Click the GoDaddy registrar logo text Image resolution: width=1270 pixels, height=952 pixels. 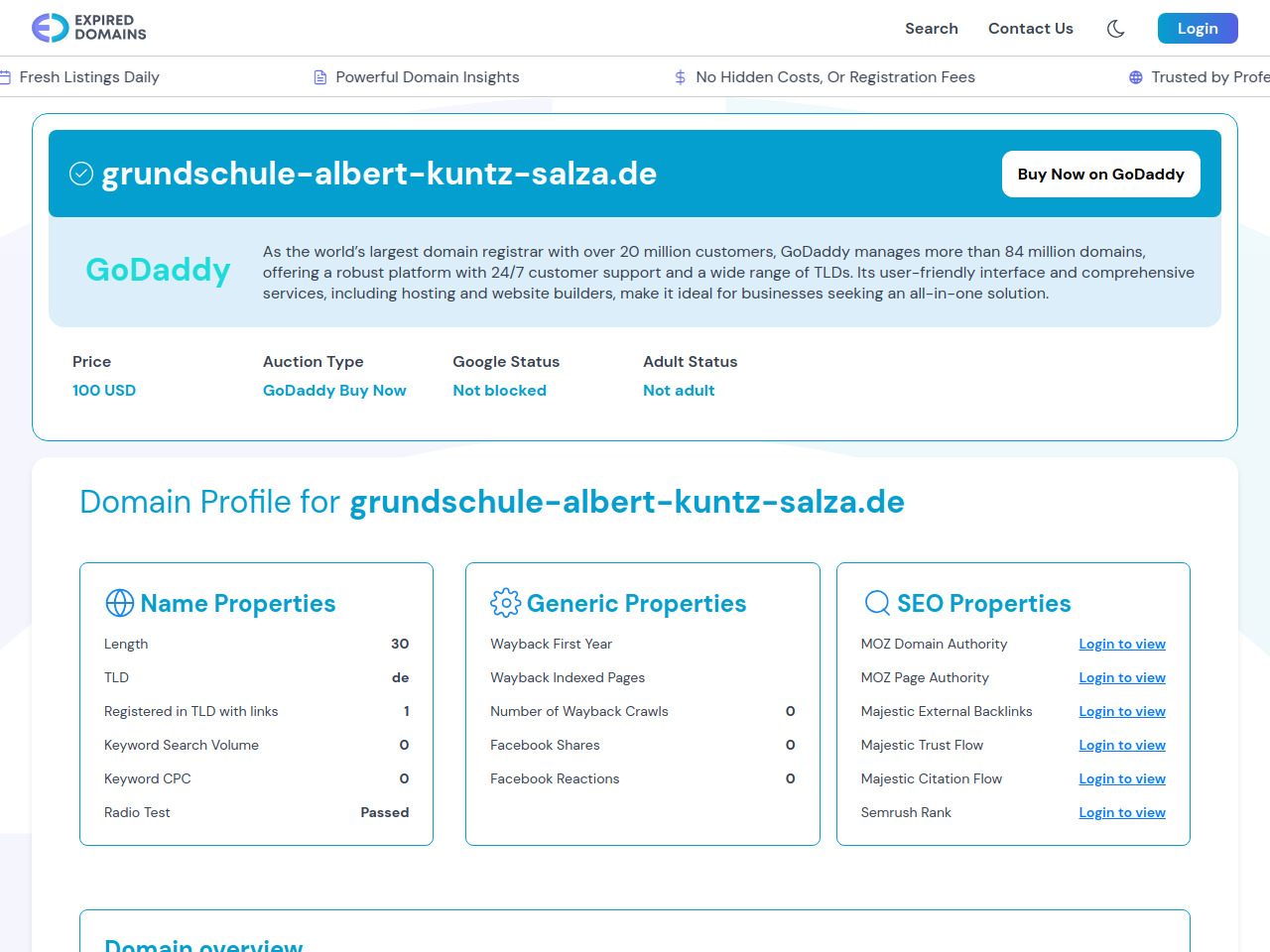pyautogui.click(x=158, y=270)
